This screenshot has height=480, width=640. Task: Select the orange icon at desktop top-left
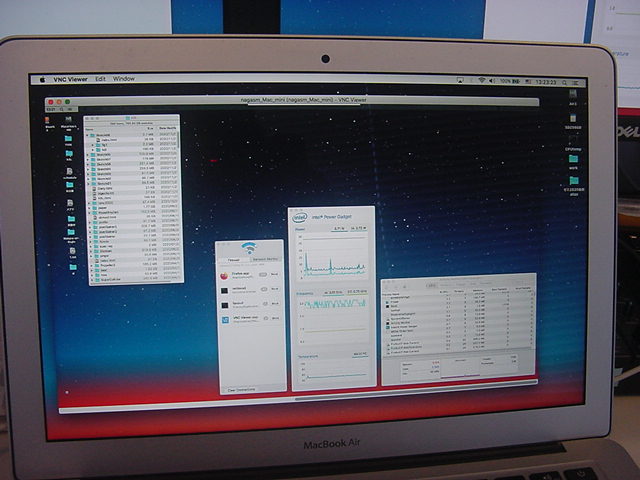click(x=48, y=122)
